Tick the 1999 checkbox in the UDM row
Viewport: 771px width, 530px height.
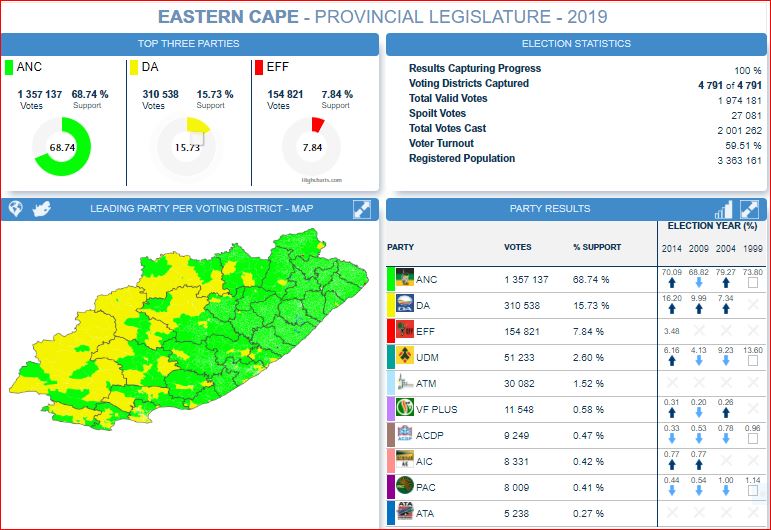tap(752, 362)
